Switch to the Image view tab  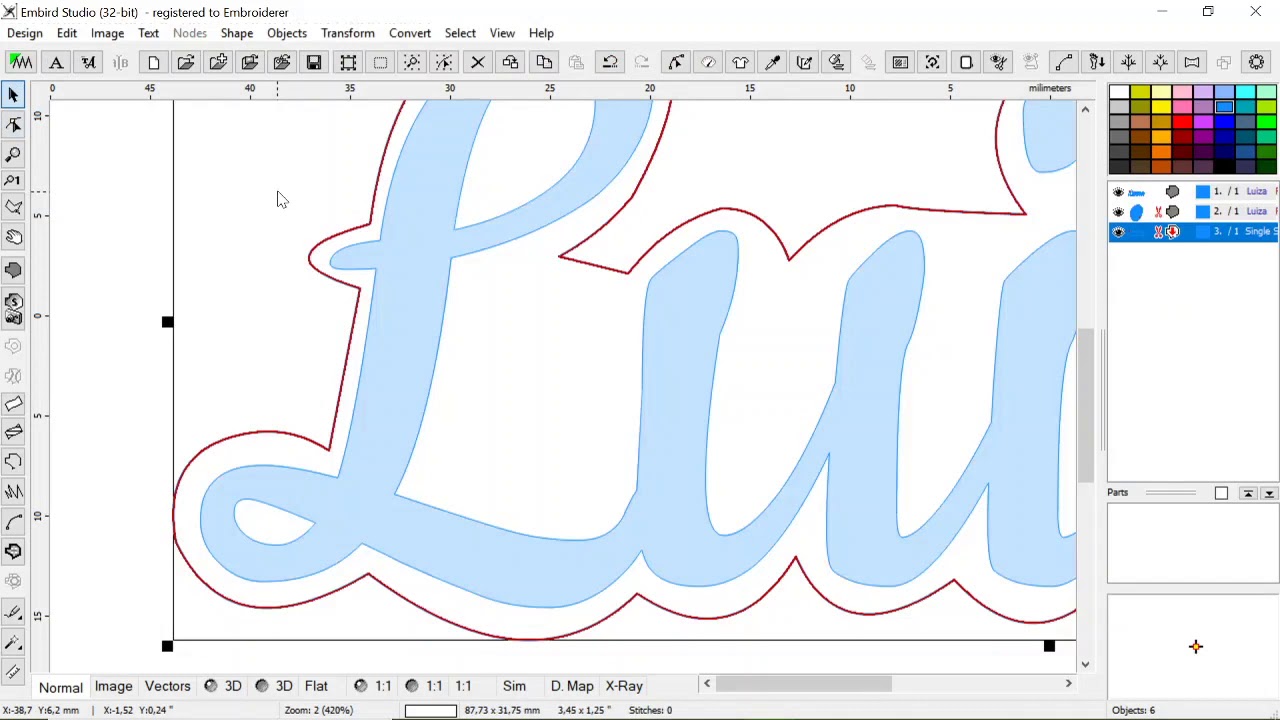click(x=113, y=686)
